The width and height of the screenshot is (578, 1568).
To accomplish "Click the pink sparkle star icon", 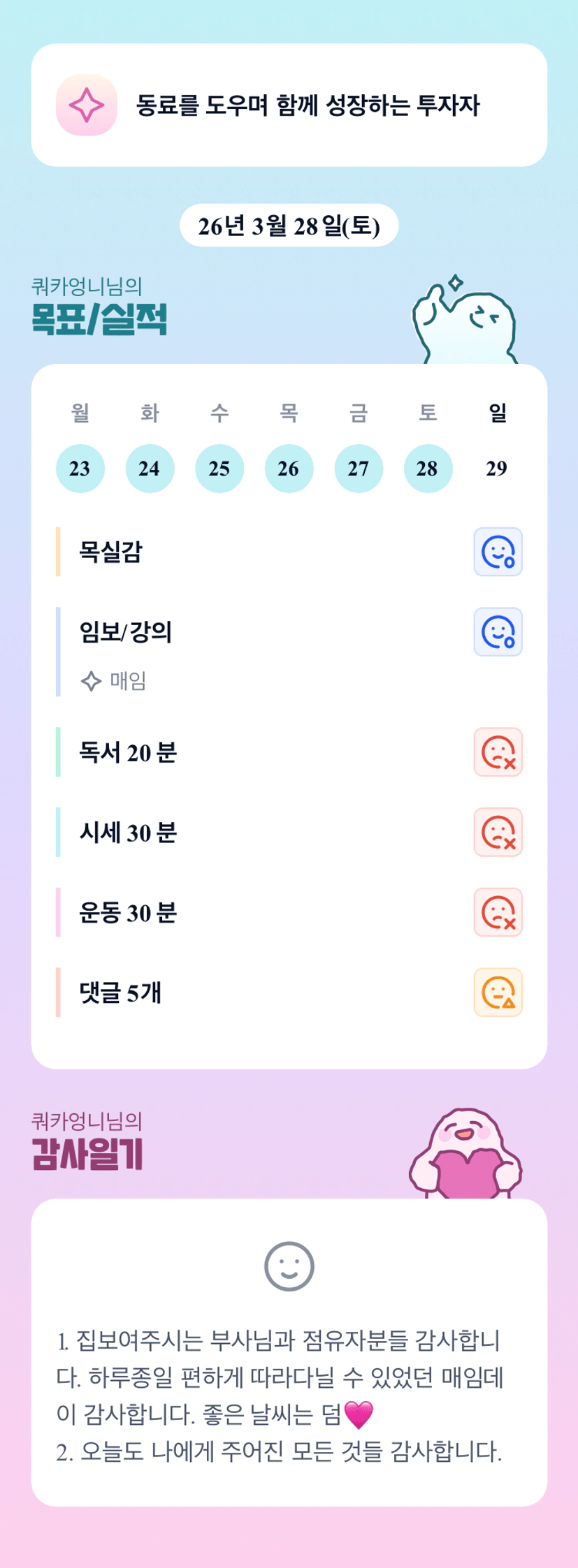I will pyautogui.click(x=87, y=105).
